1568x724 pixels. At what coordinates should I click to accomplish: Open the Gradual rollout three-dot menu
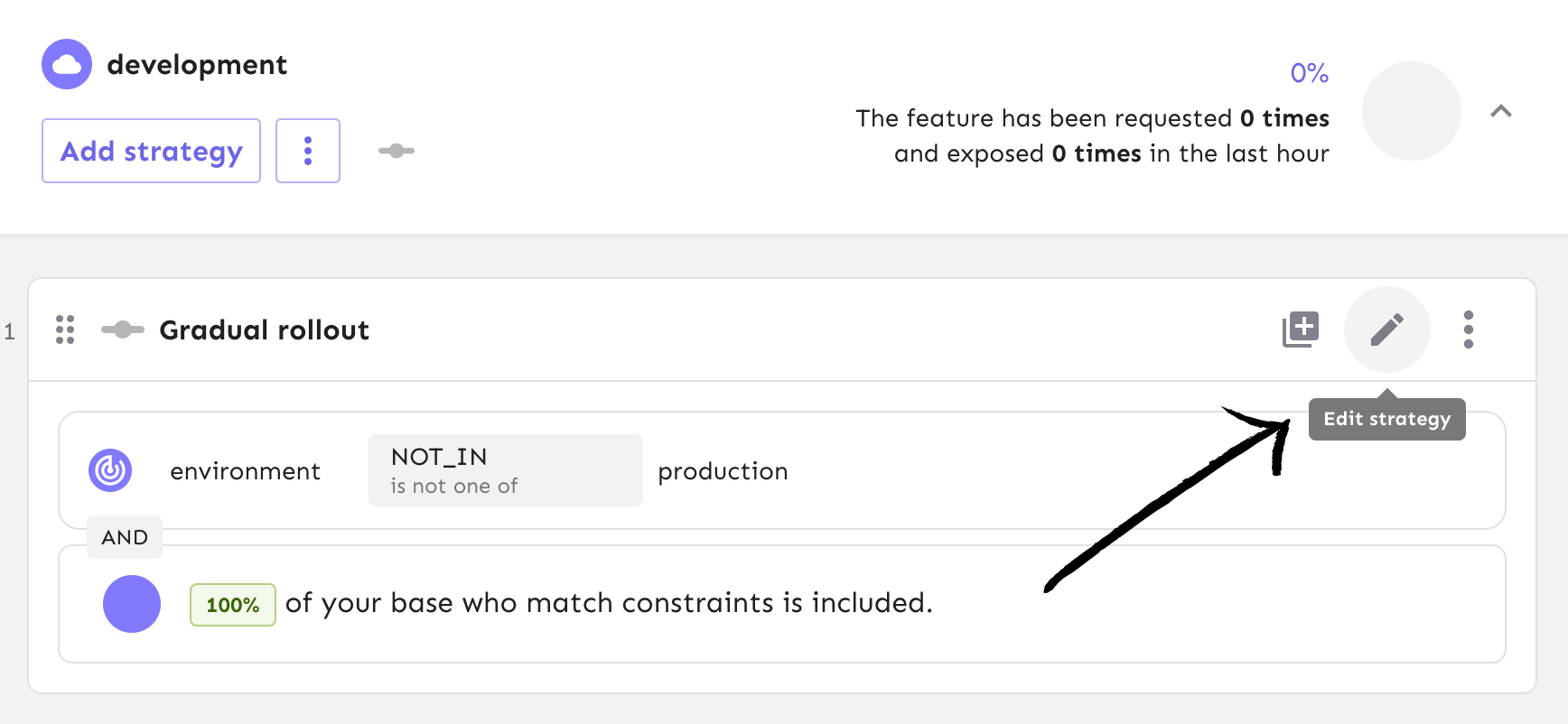[1469, 330]
